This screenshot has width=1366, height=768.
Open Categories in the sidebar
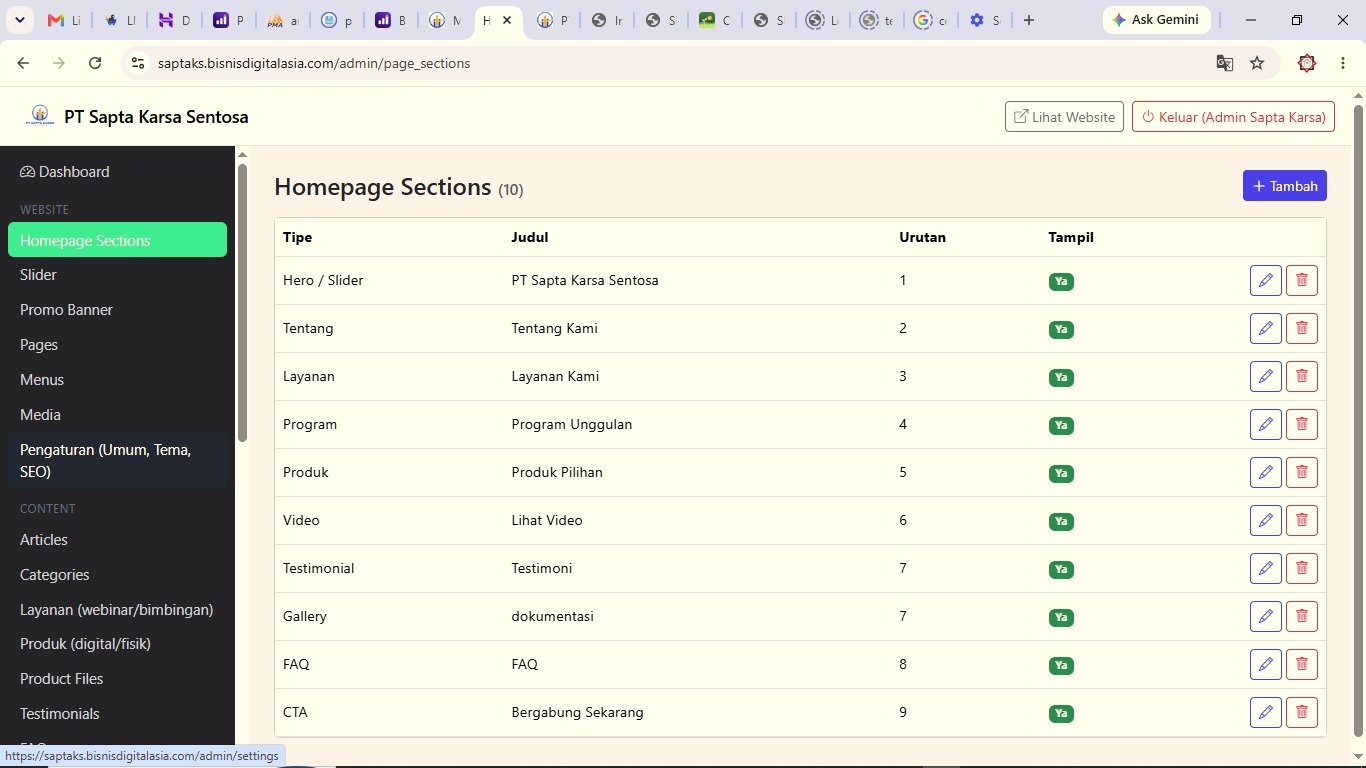(117, 575)
